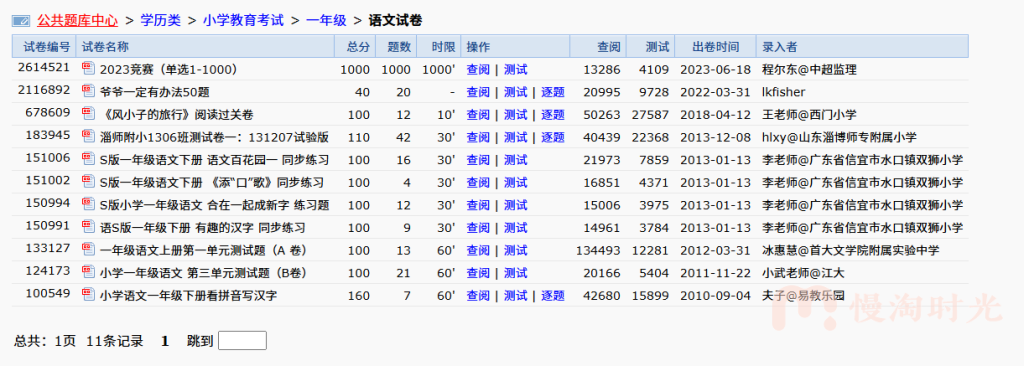Image resolution: width=1024 pixels, height=366 pixels.
Task: Click 查阅 for 第三单元测试题（B卷）
Action: (x=478, y=273)
